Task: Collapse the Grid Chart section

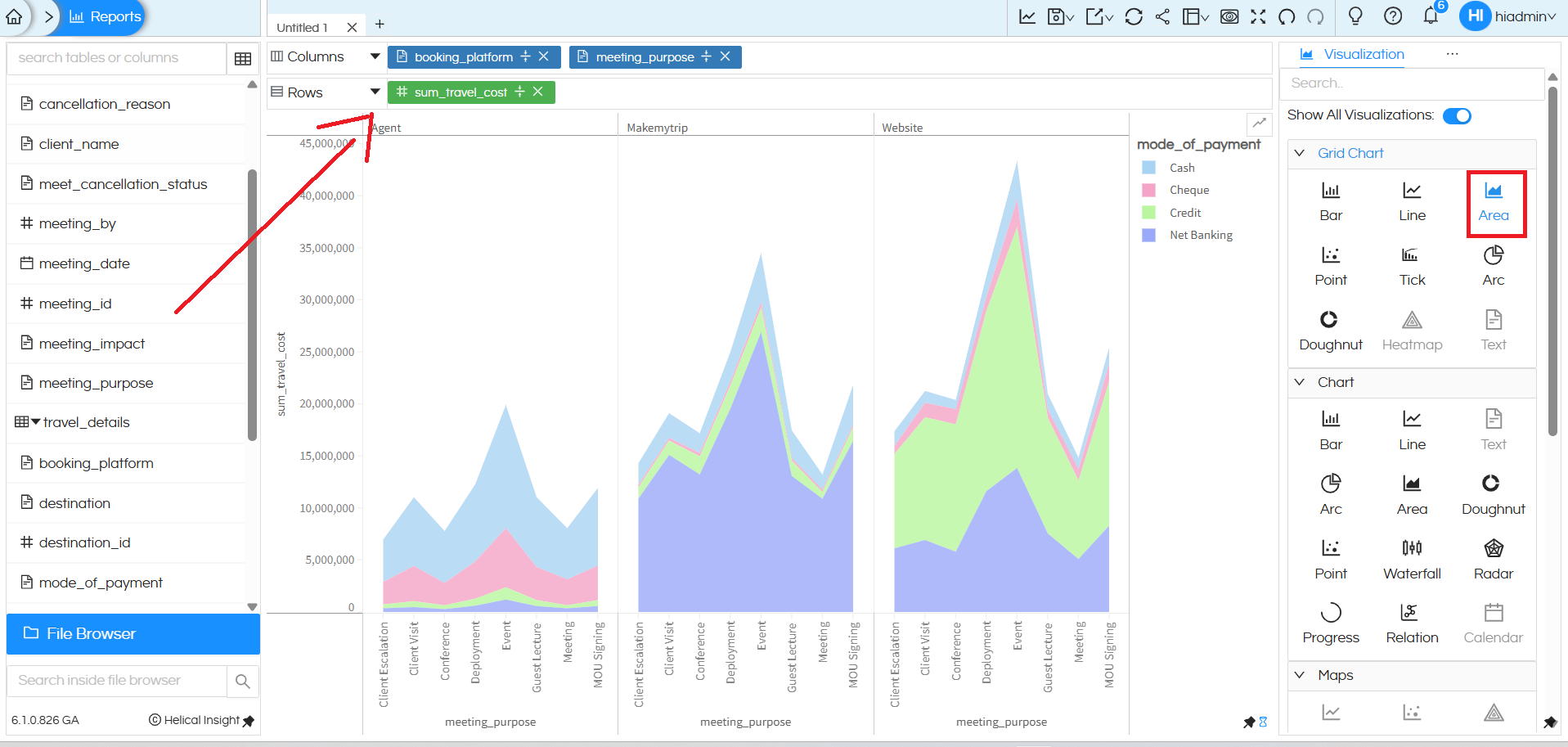Action: tap(1300, 153)
